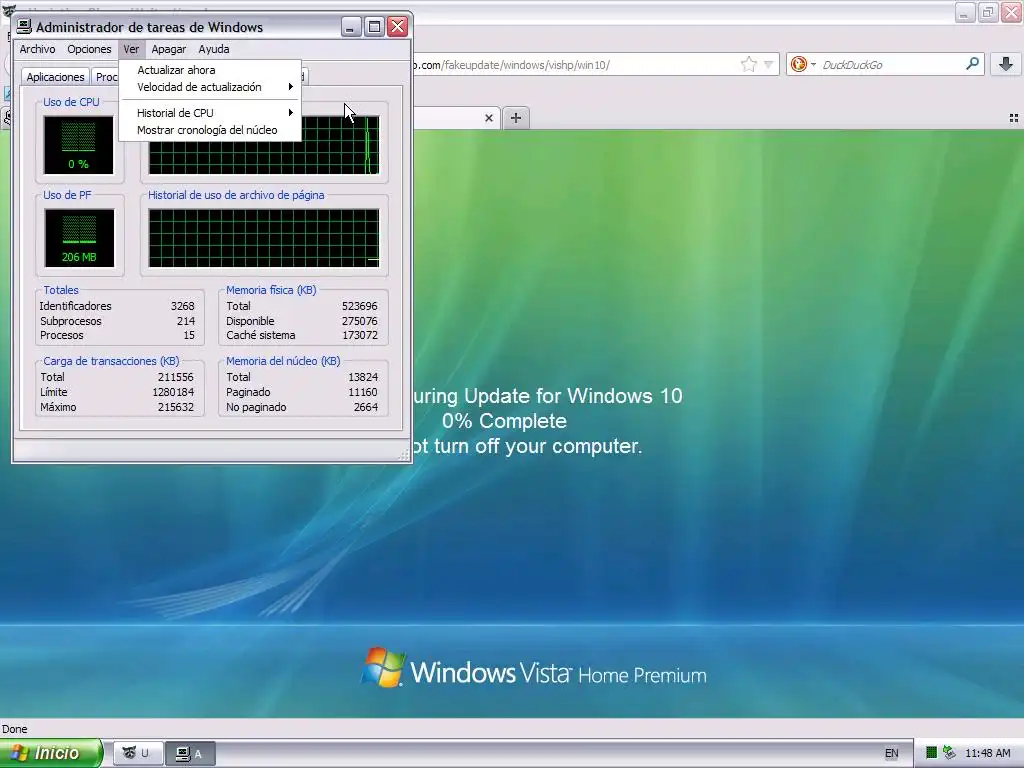Close the current browser tab
The width and height of the screenshot is (1024, 768).
488,118
